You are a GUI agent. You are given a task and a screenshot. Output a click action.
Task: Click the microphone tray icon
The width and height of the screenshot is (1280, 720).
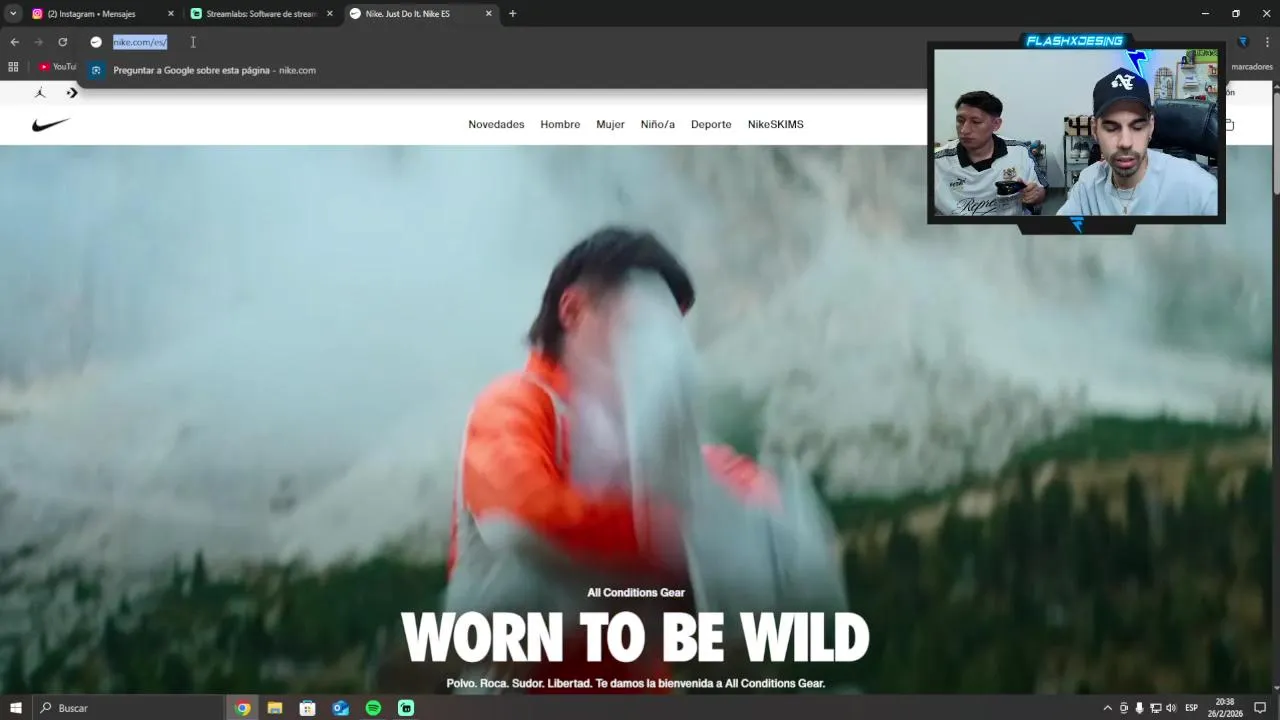(1139, 708)
